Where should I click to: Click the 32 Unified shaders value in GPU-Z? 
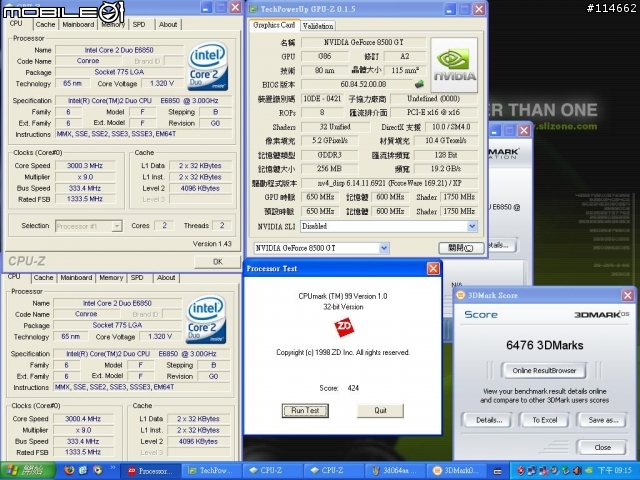tap(335, 127)
